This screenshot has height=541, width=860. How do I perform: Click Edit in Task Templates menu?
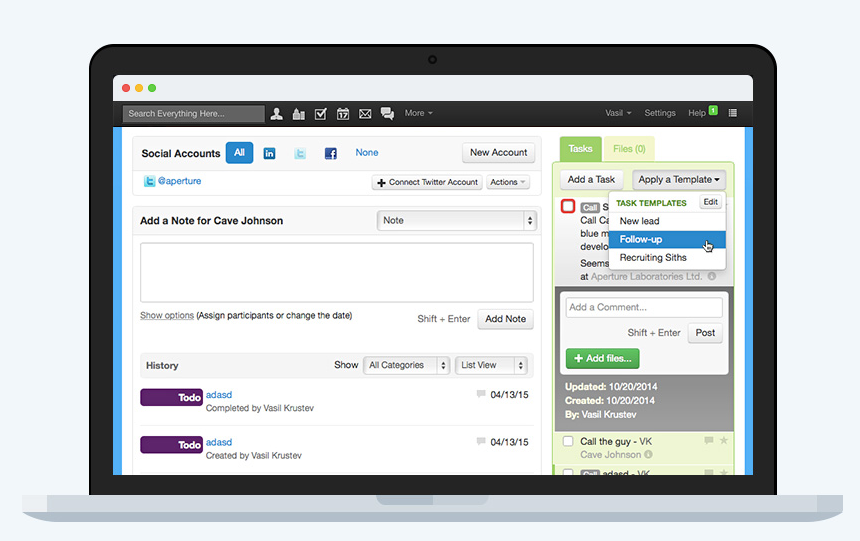[711, 202]
